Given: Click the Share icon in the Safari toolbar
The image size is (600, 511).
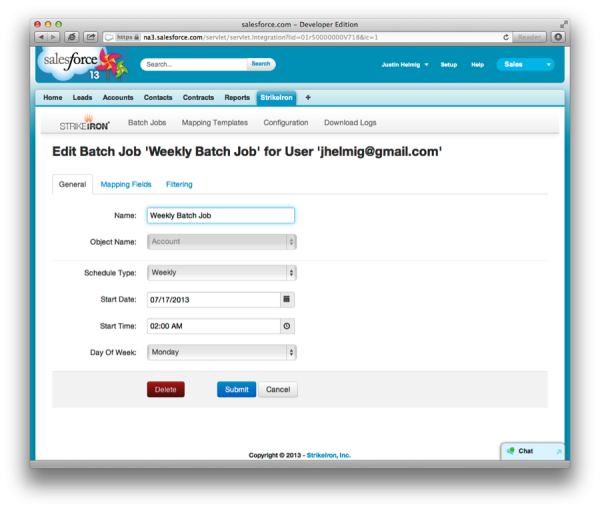Looking at the screenshot, I should (x=91, y=37).
